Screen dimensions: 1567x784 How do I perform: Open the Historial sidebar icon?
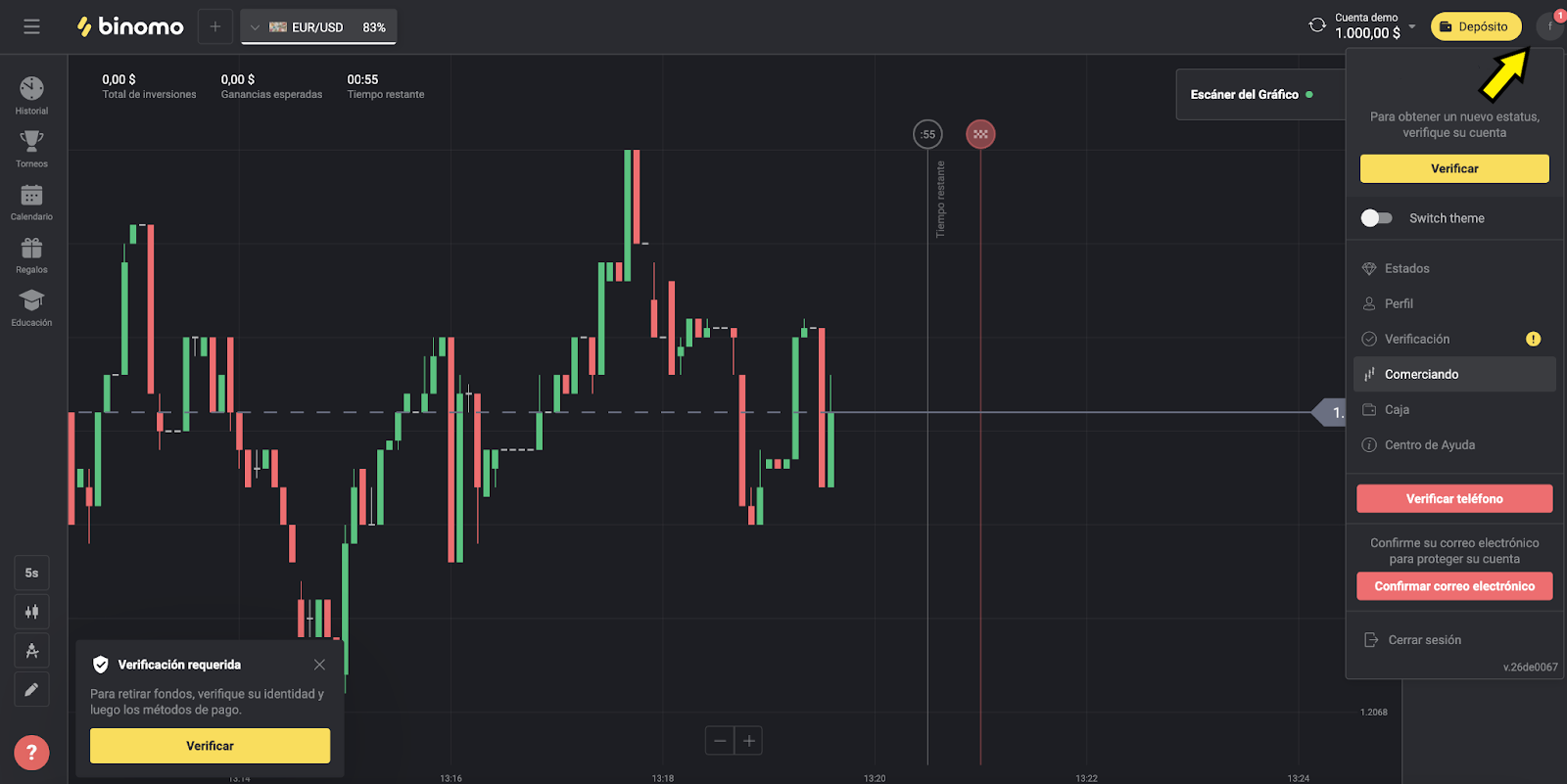pyautogui.click(x=31, y=90)
